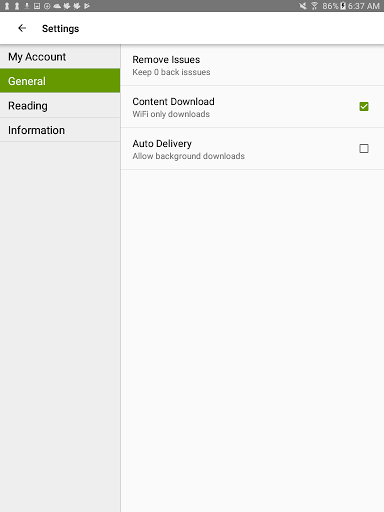Screen dimensions: 384x512
Task: Tap the download notification icon in status bar
Action: pyautogui.click(x=27, y=6)
